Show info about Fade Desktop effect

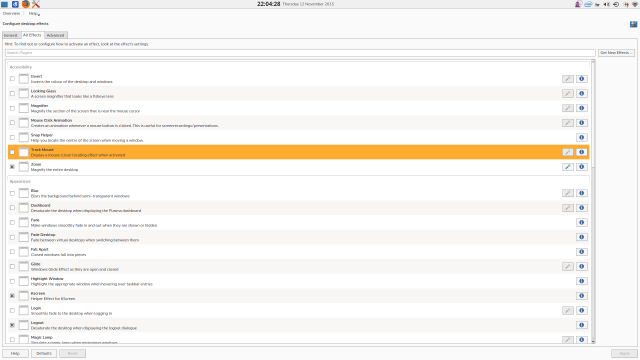[582, 237]
